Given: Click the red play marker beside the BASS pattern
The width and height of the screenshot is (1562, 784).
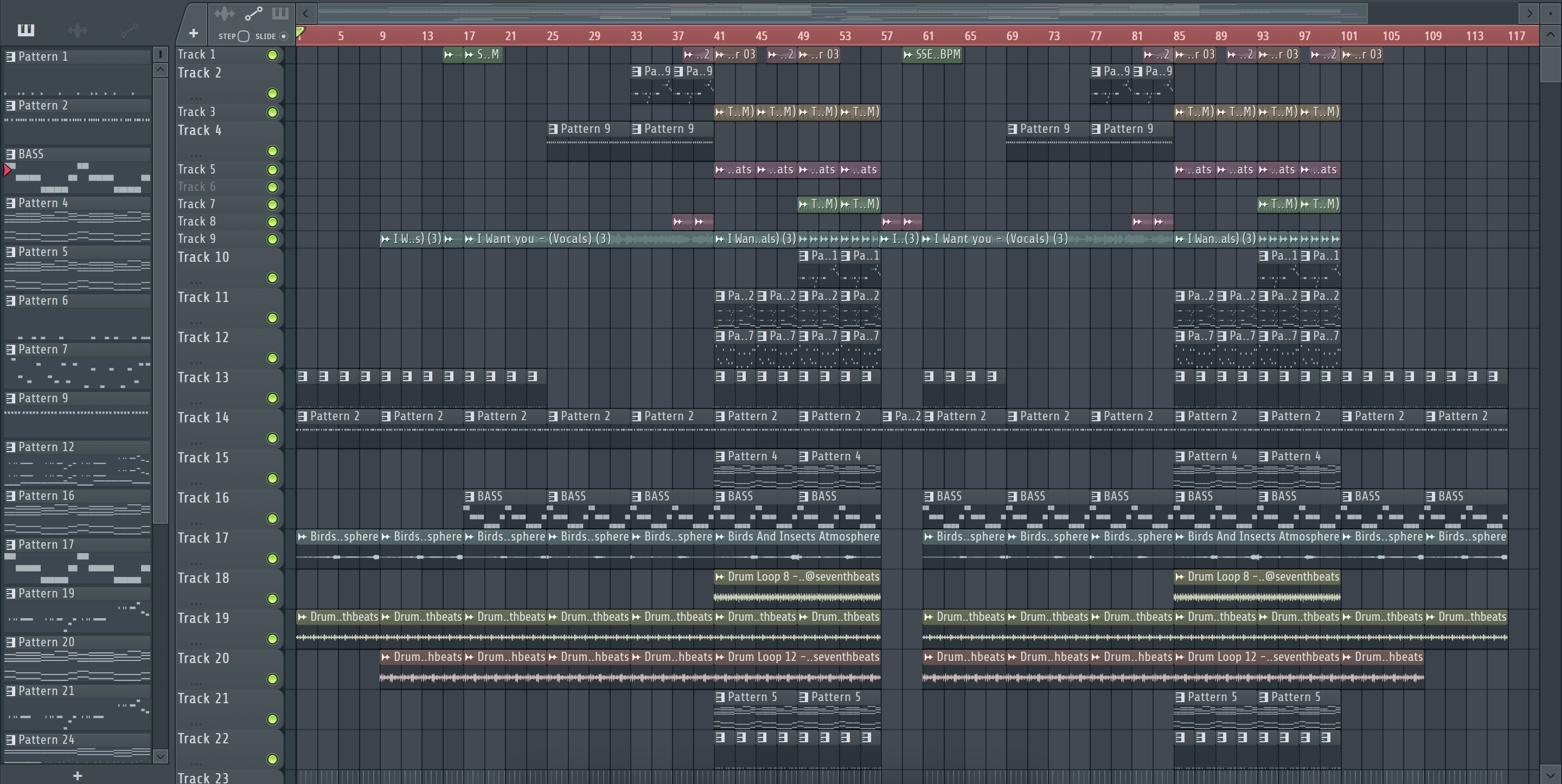Looking at the screenshot, I should pyautogui.click(x=7, y=170).
